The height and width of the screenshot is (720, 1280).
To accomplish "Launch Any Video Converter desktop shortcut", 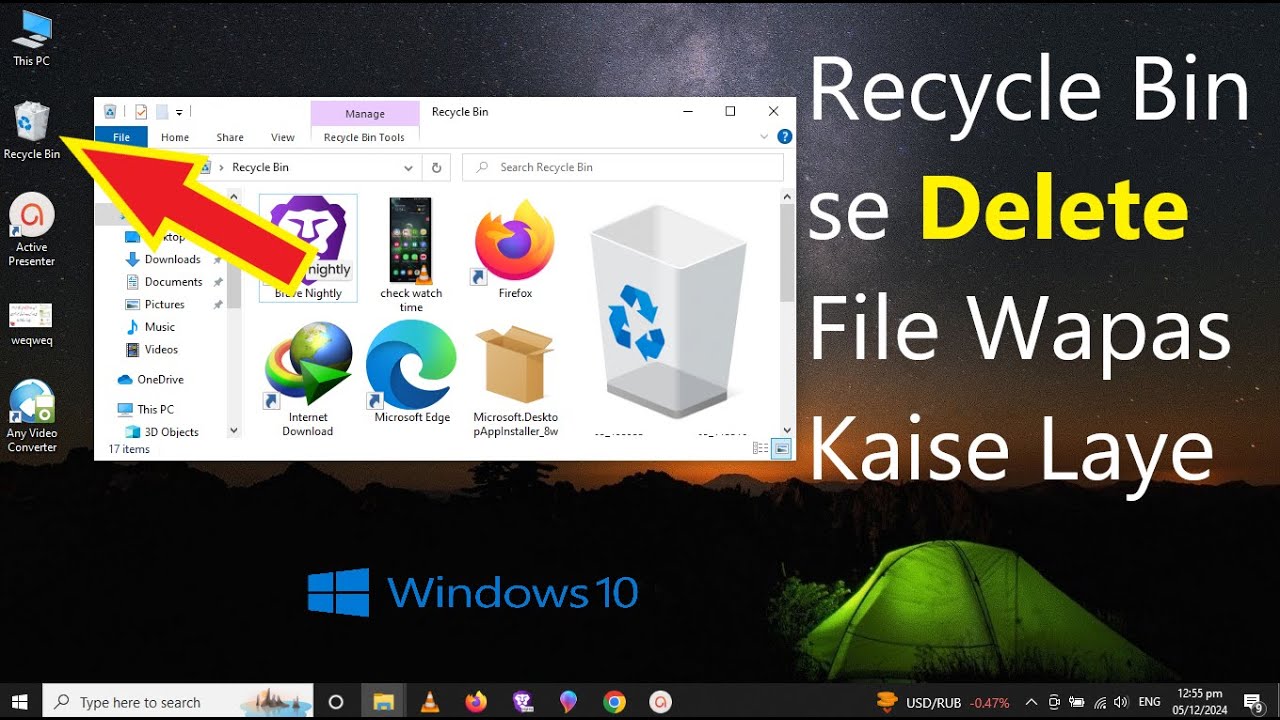I will [x=32, y=417].
